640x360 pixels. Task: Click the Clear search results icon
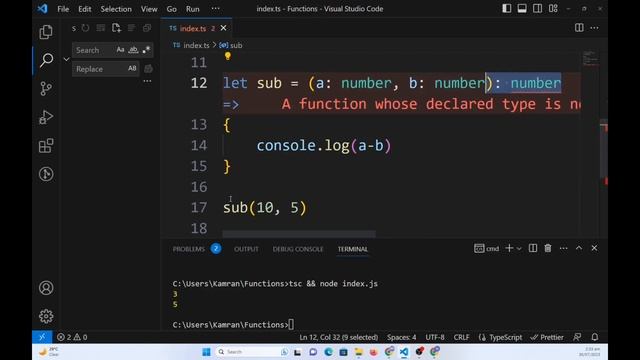click(x=100, y=28)
